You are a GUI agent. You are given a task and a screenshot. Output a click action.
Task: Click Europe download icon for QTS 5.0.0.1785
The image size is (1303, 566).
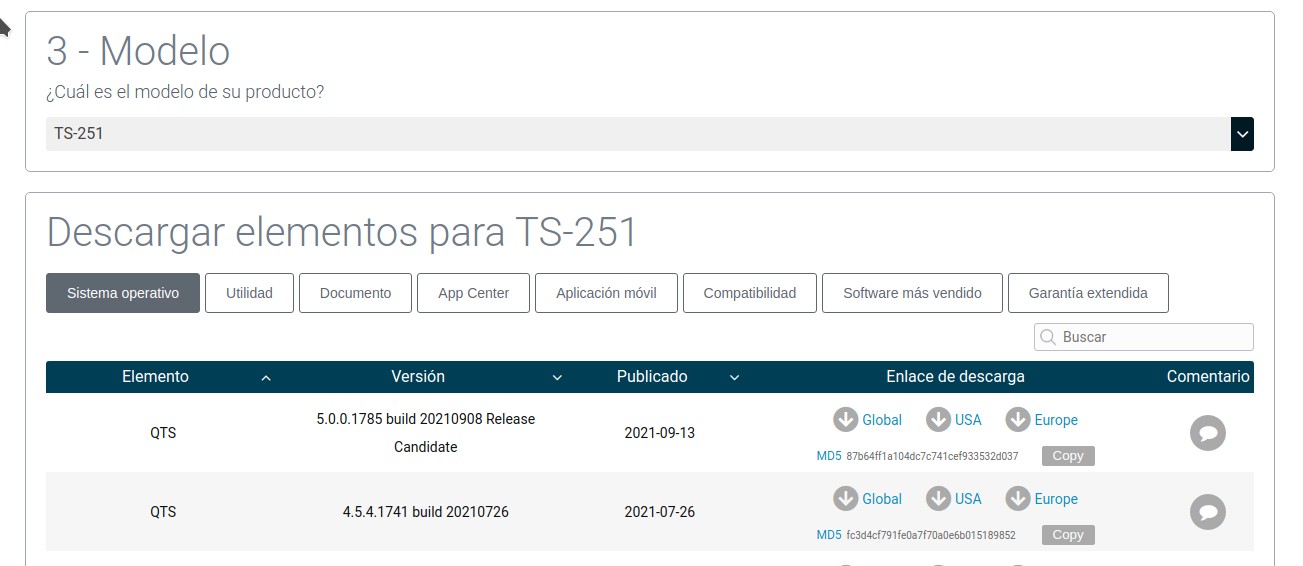pyautogui.click(x=1018, y=420)
